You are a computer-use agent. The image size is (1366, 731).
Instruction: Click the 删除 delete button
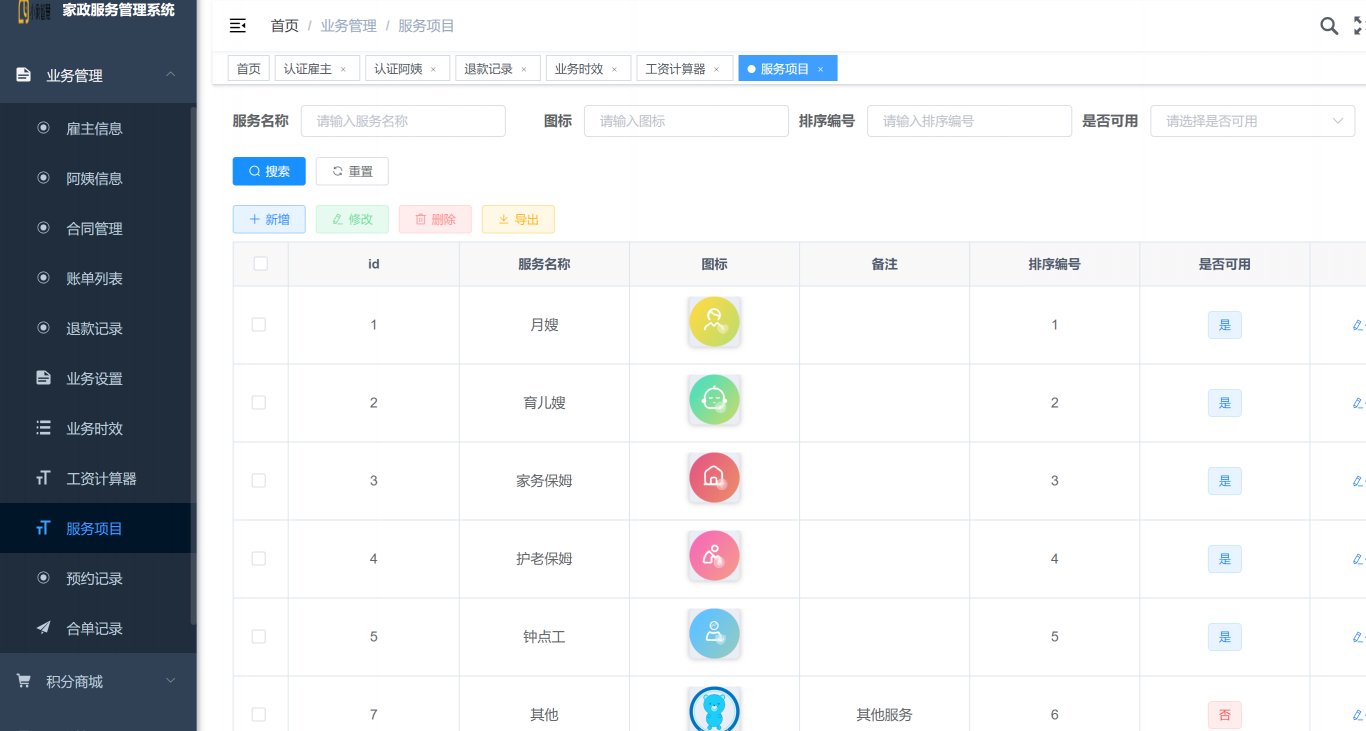pos(435,219)
